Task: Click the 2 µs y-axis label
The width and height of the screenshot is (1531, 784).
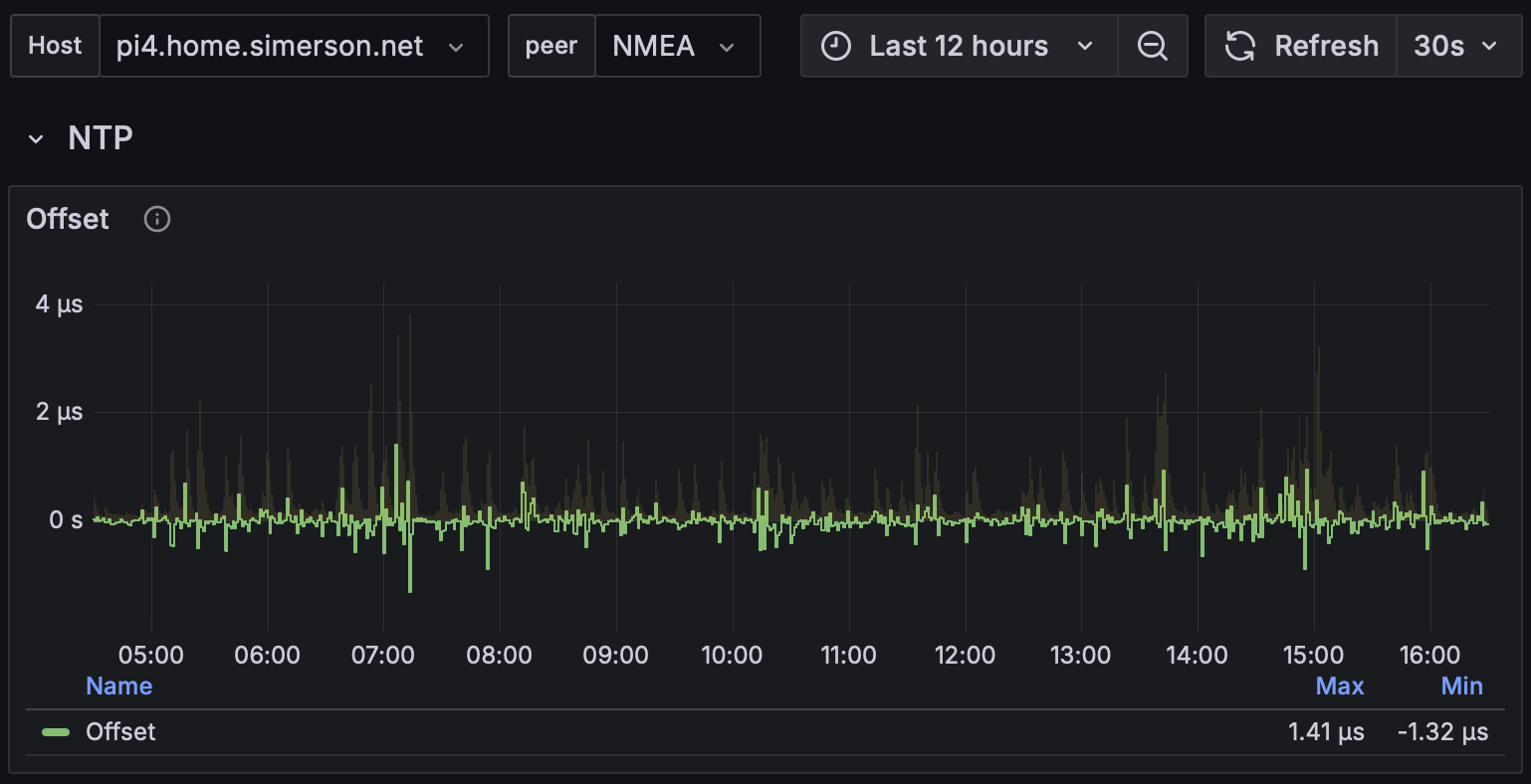Action: [59, 412]
